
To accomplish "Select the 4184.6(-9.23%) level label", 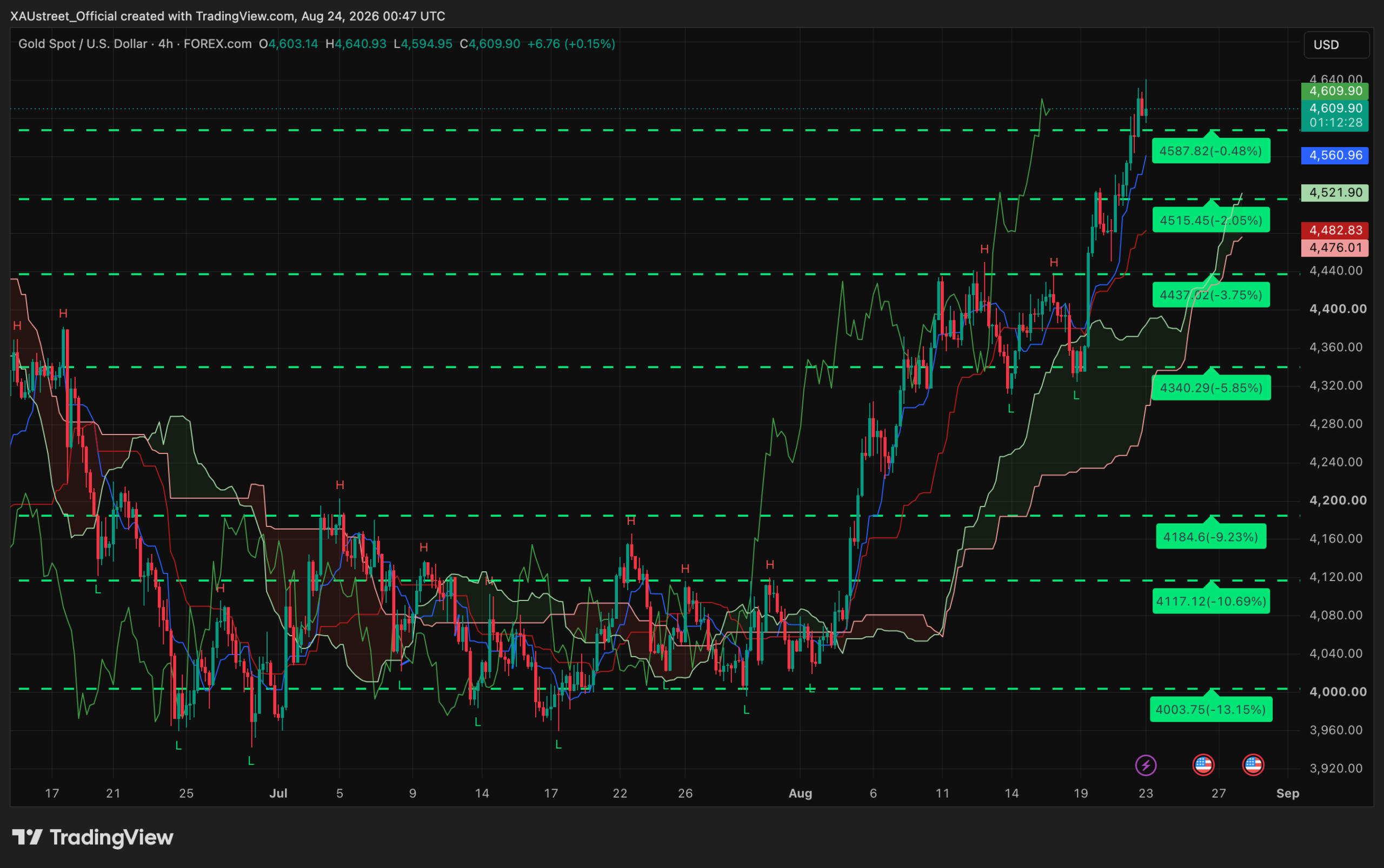I will 1210,537.
